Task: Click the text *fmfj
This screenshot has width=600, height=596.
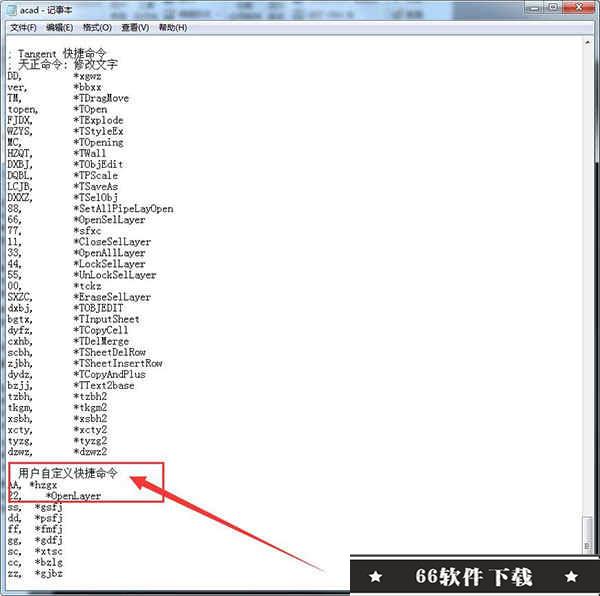Action: [49, 529]
